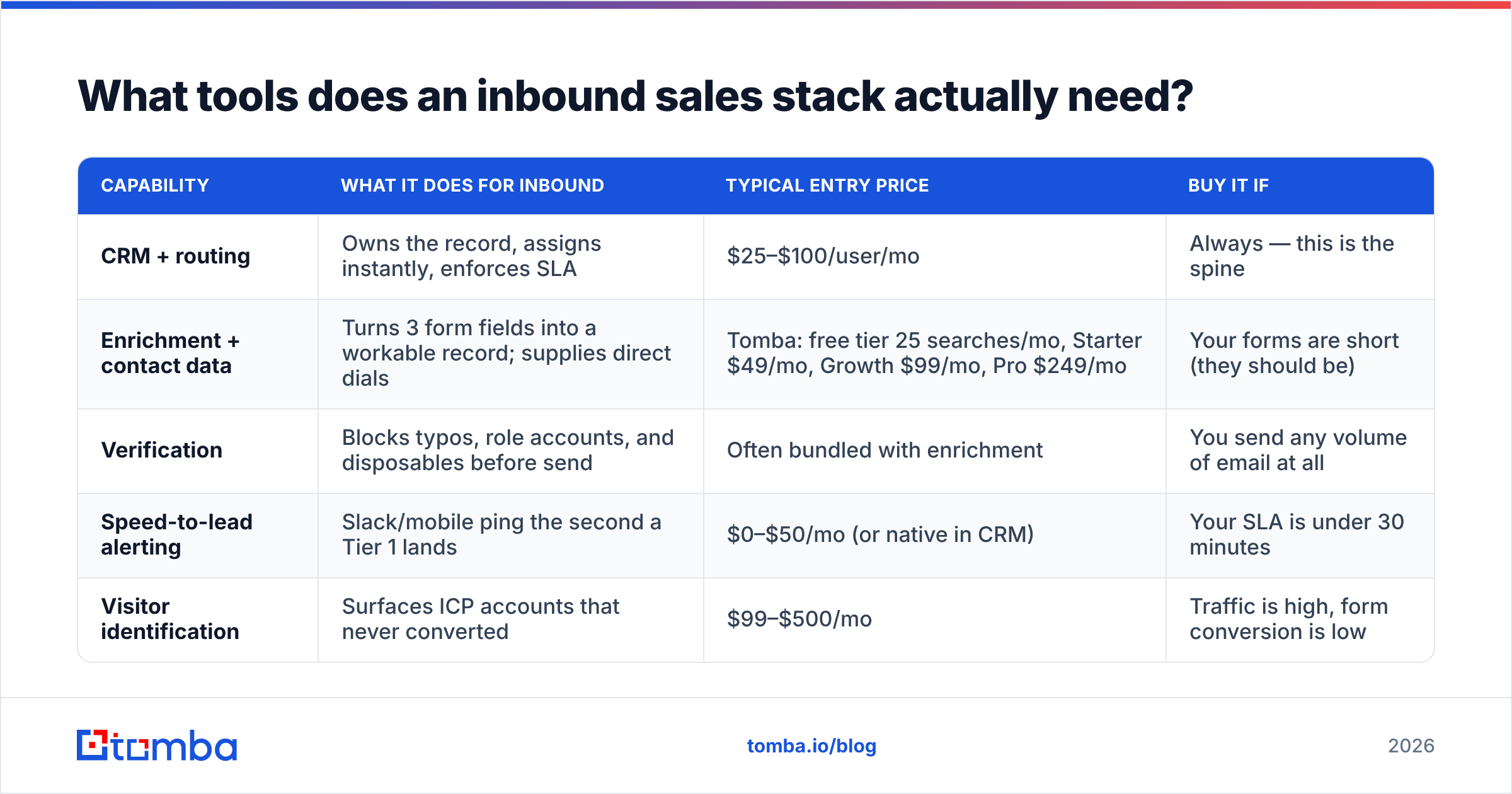Select the WHAT IT DOES FOR INBOUND header
Image resolution: width=1512 pixels, height=794 pixels.
click(x=472, y=185)
